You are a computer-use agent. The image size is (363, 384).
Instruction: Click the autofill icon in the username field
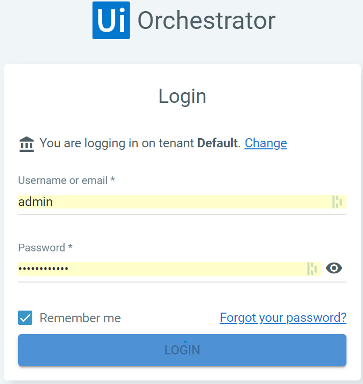[337, 202]
